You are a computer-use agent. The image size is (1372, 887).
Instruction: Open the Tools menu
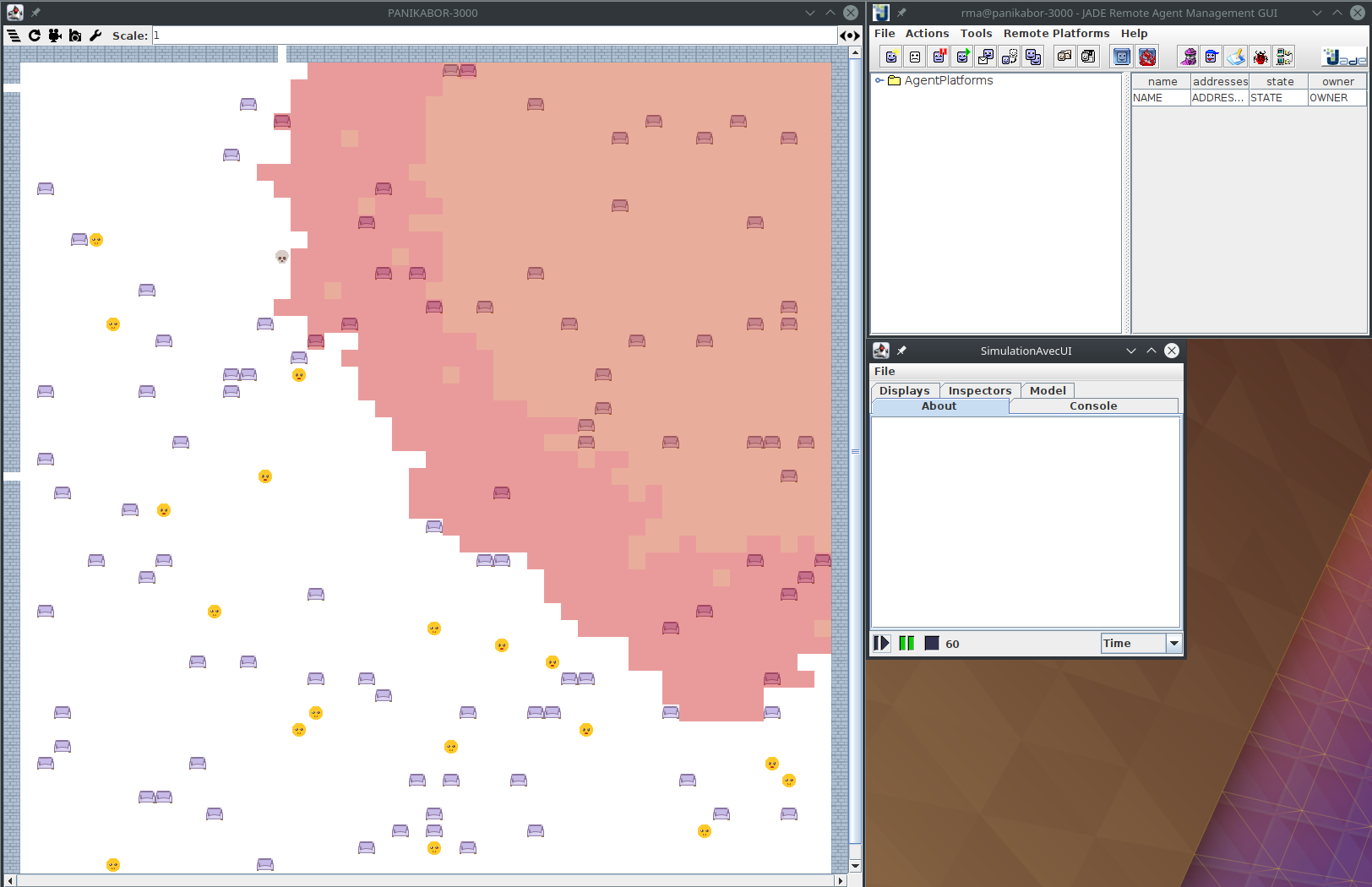tap(976, 34)
